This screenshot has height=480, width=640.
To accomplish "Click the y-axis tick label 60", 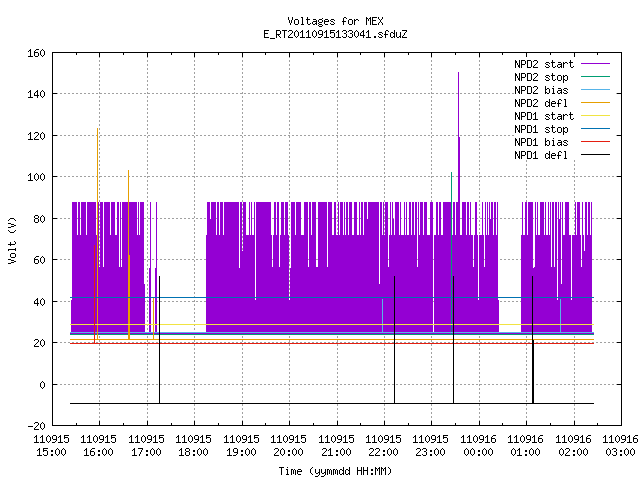I will (39, 260).
